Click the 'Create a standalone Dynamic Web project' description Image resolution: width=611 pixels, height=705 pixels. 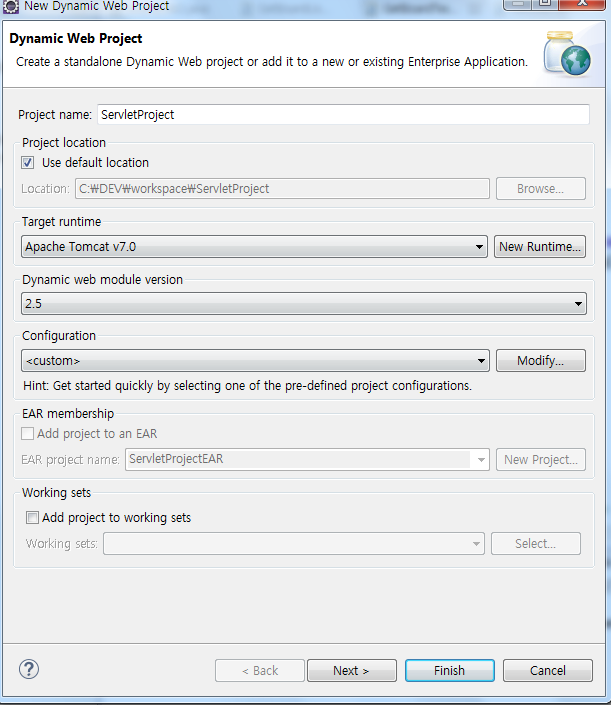click(x=272, y=62)
